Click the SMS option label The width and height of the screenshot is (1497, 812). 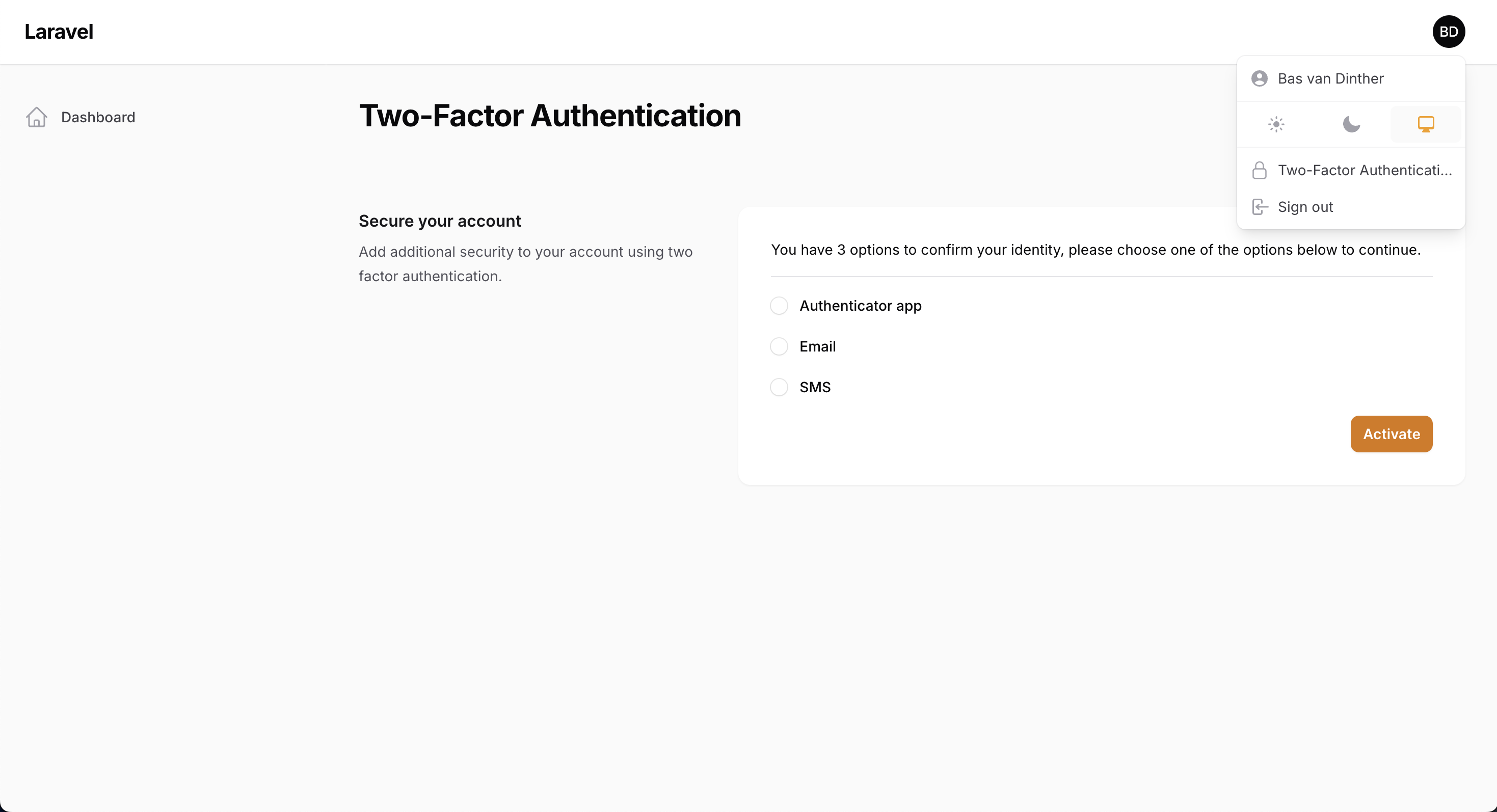click(815, 387)
